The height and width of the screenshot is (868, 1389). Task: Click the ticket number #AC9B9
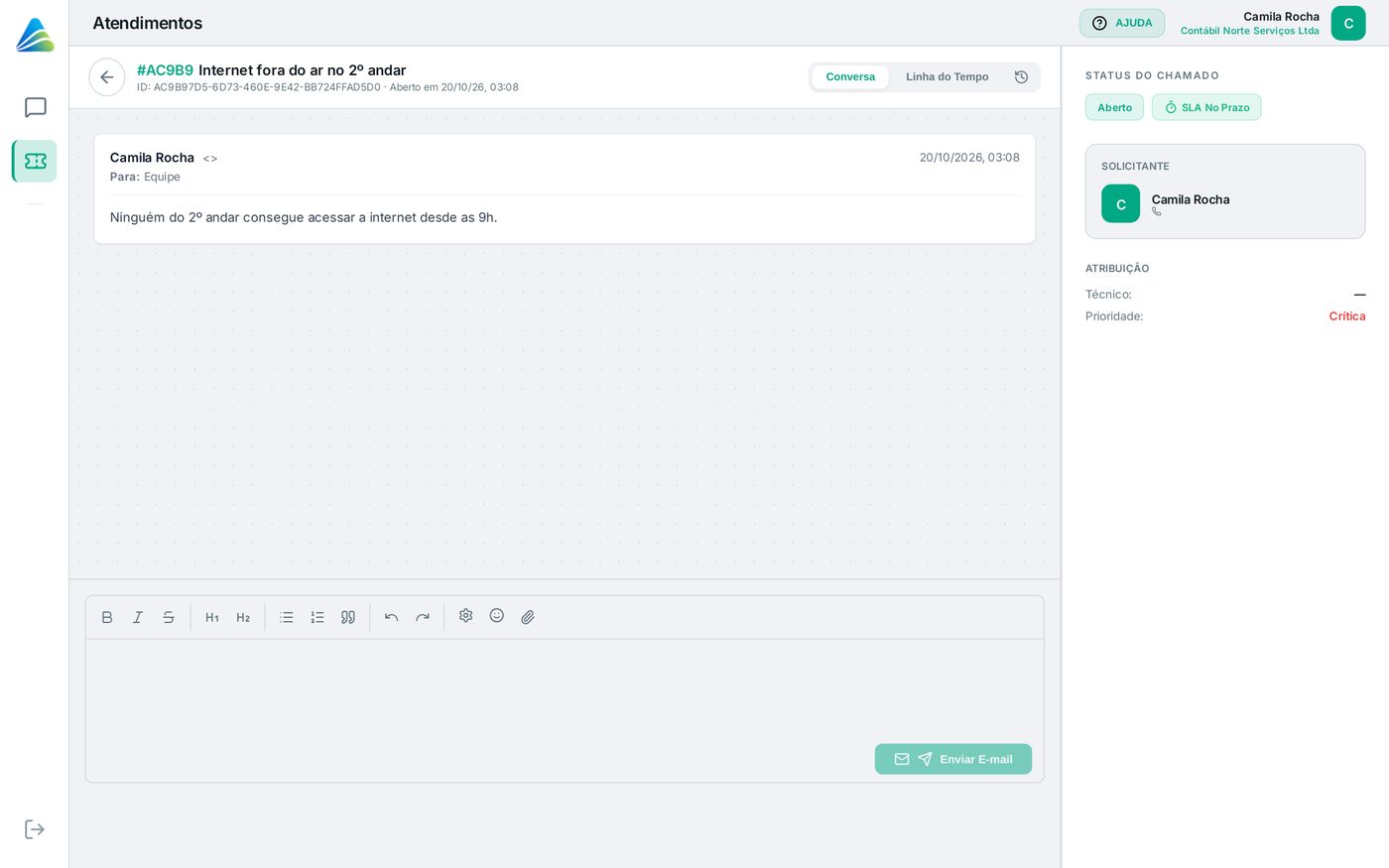tap(165, 70)
